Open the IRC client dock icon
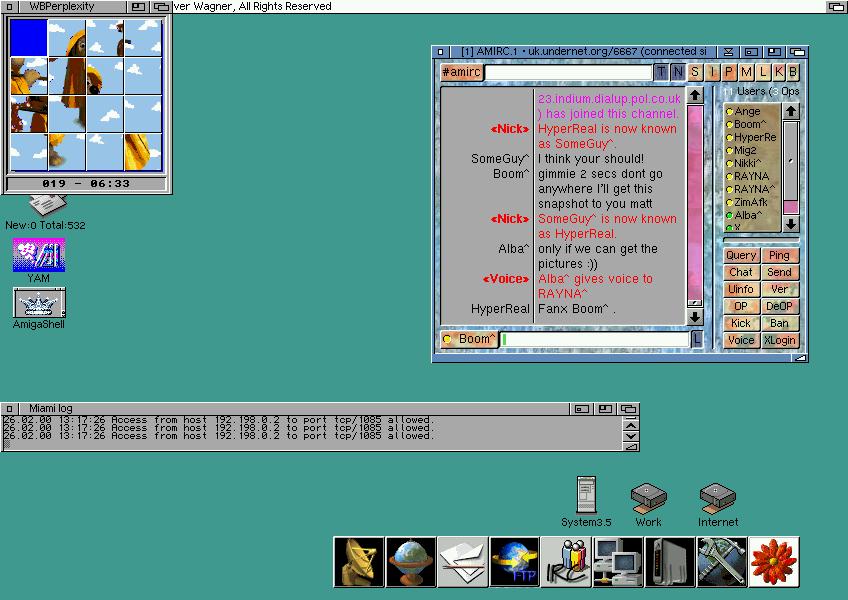This screenshot has width=848, height=600. 566,562
